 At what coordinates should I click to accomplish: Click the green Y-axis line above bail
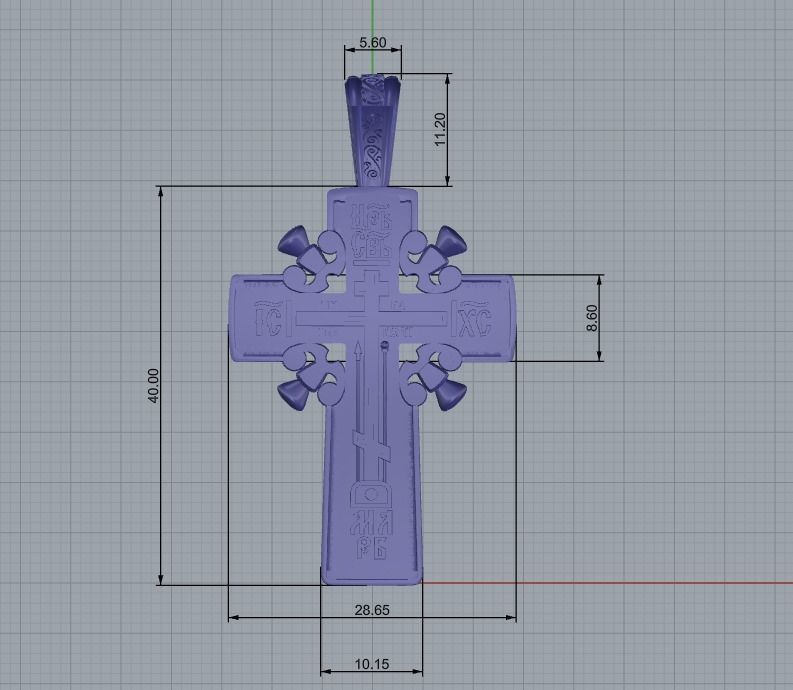click(x=373, y=36)
